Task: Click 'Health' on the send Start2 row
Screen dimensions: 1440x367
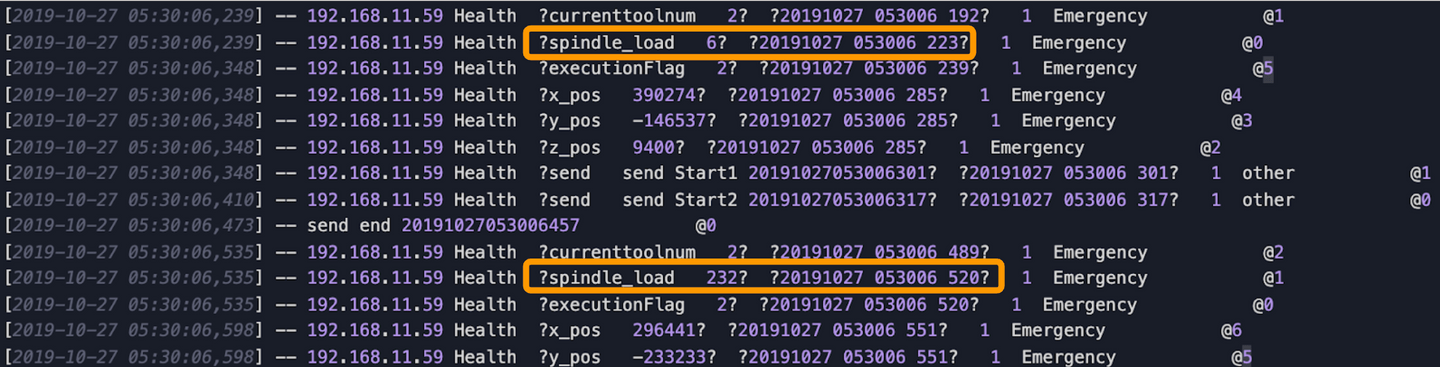Action: point(485,200)
